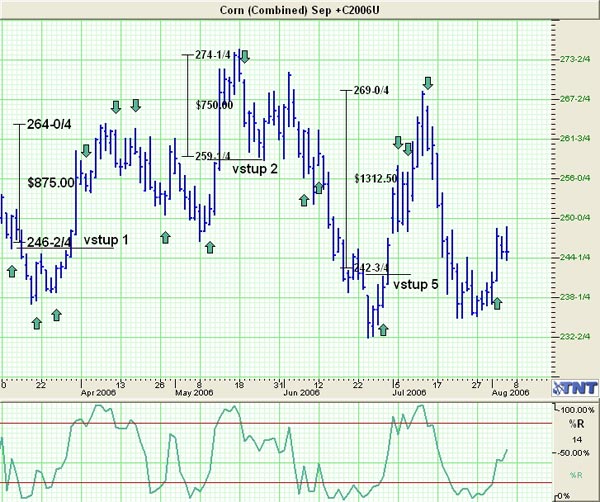Viewport: 600px width, 502px height.
Task: Click the 26 date tick label
Action: coord(160,385)
